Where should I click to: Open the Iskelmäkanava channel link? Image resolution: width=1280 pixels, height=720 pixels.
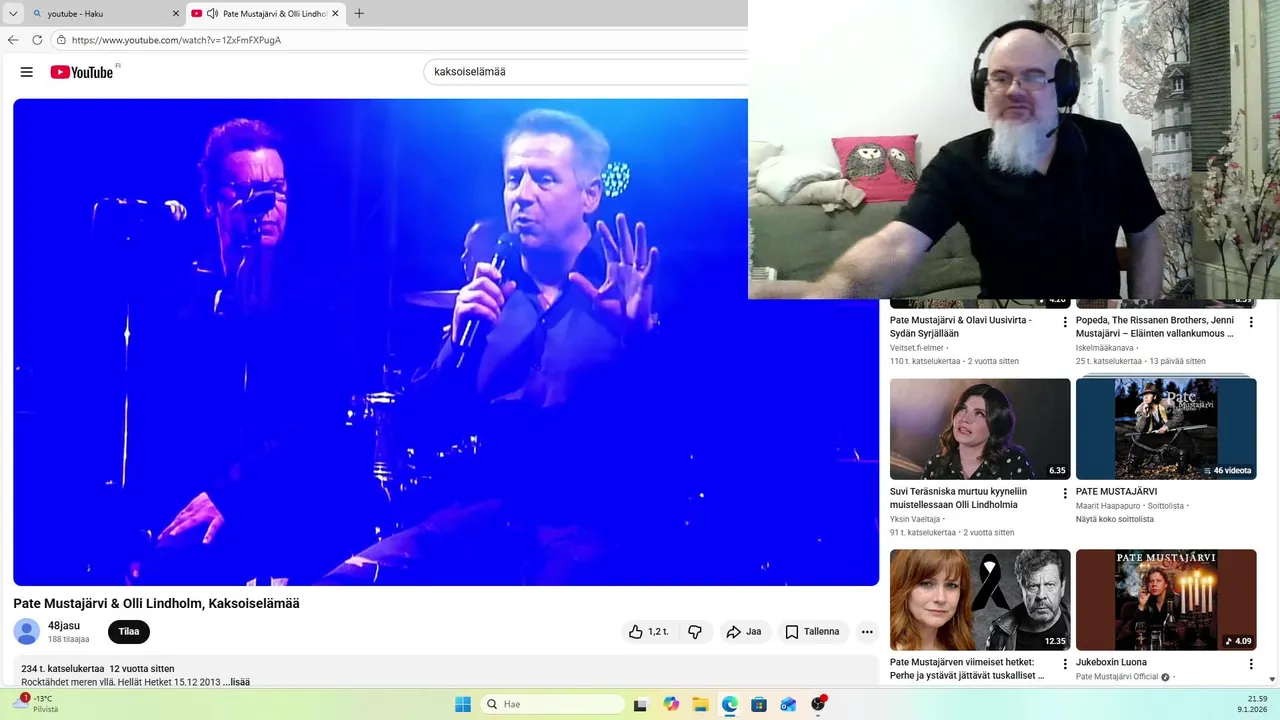(x=1105, y=348)
